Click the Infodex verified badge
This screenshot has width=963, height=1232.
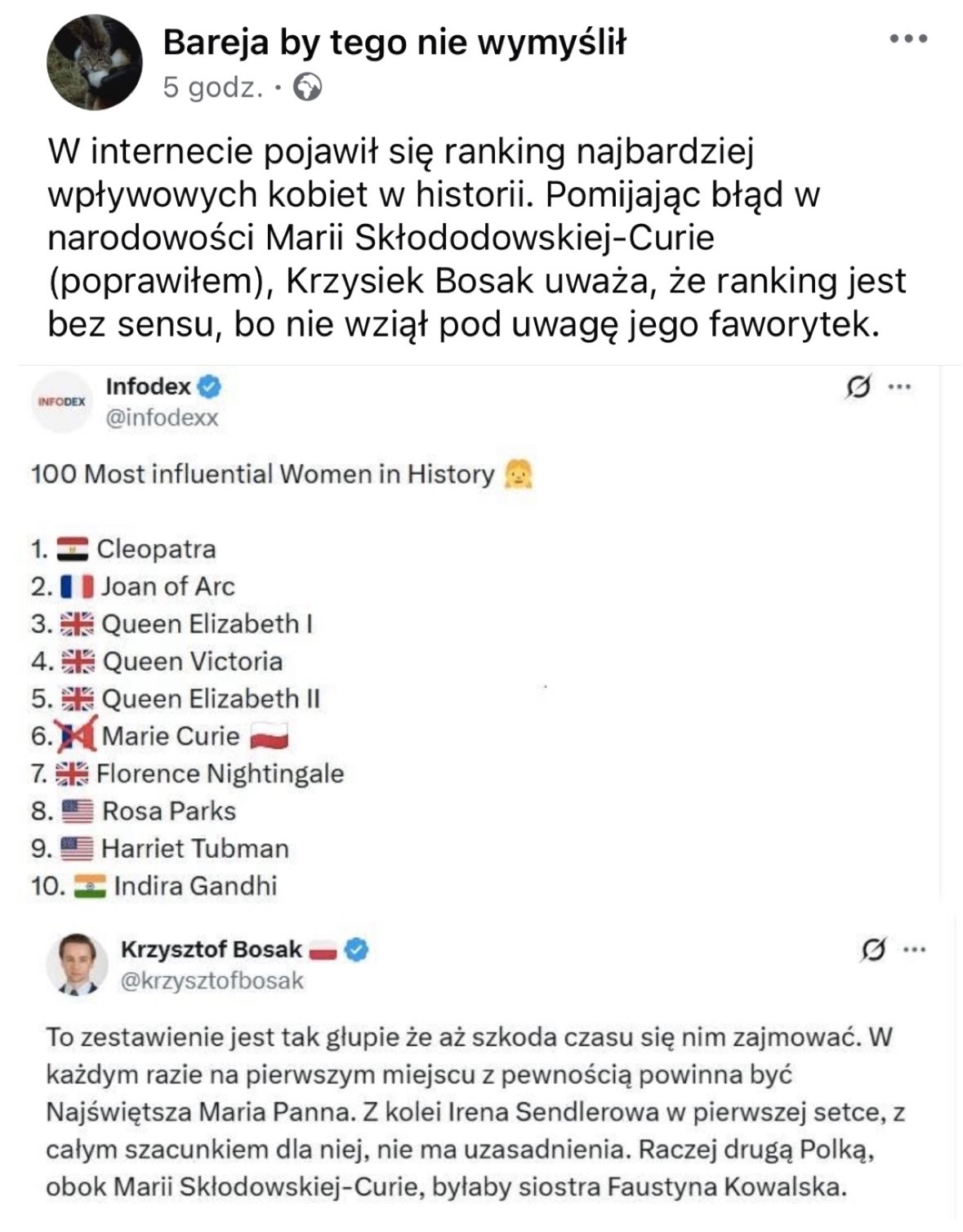[x=210, y=386]
